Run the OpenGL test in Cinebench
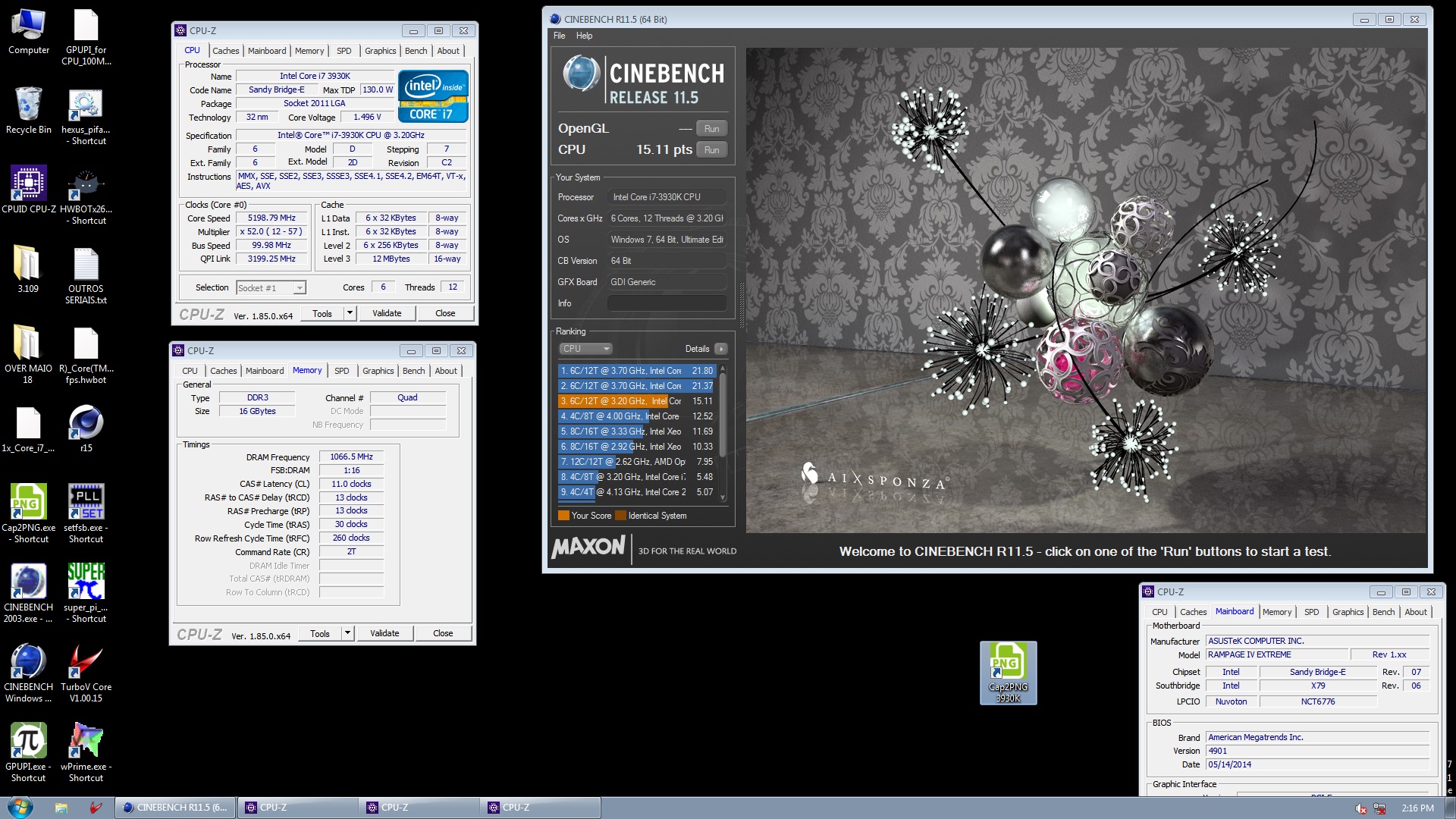1456x819 pixels. tap(711, 129)
